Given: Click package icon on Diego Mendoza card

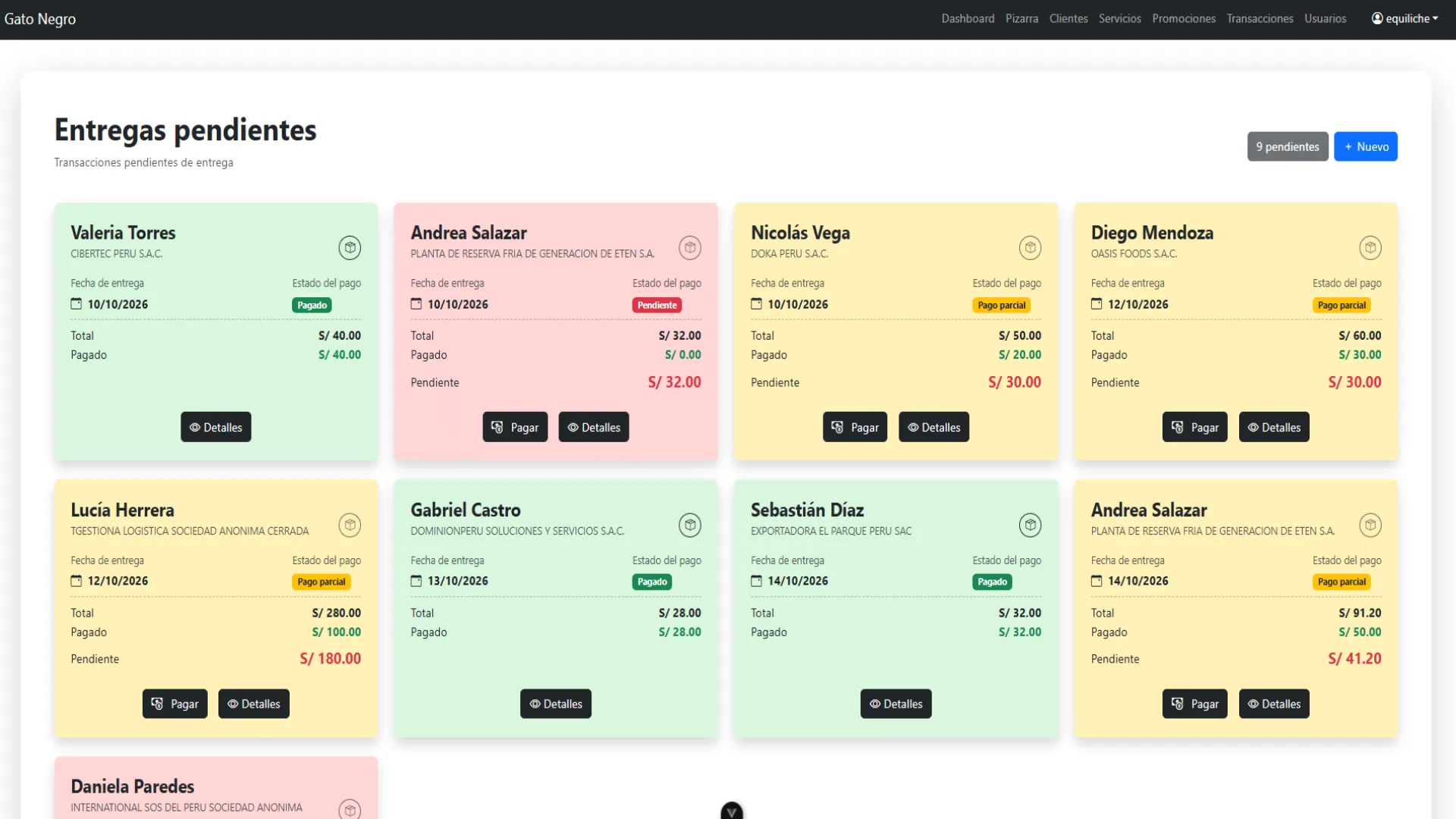Looking at the screenshot, I should click(1370, 248).
